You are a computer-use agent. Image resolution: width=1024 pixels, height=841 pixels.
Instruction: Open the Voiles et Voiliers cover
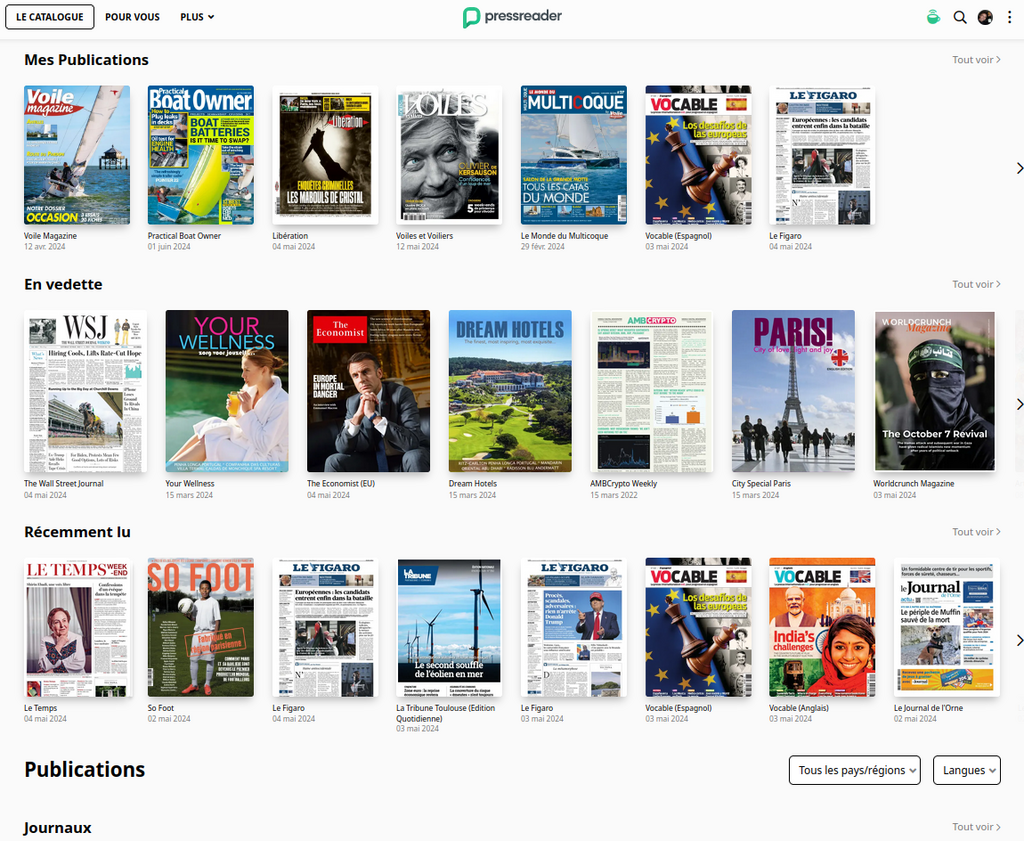click(x=449, y=155)
